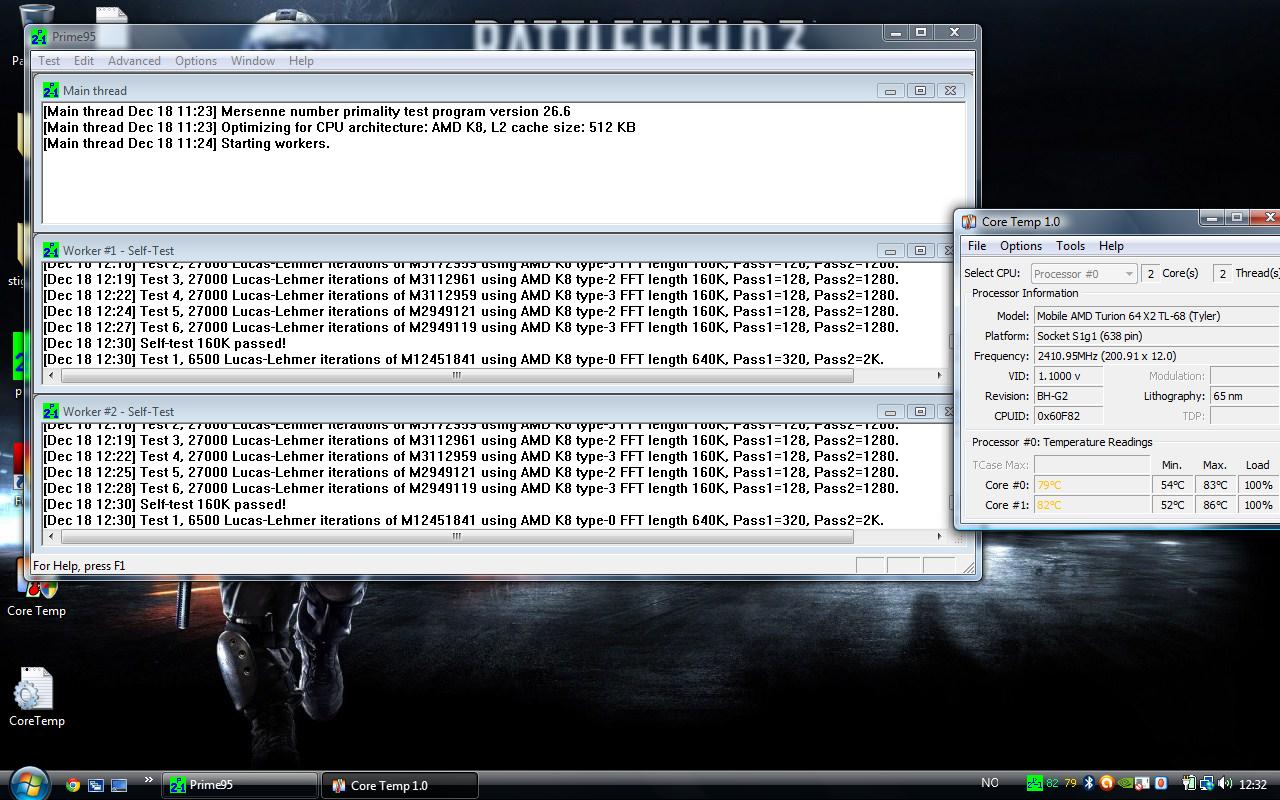Switch to Core Temp 1.0 taskbar button

coord(400,785)
